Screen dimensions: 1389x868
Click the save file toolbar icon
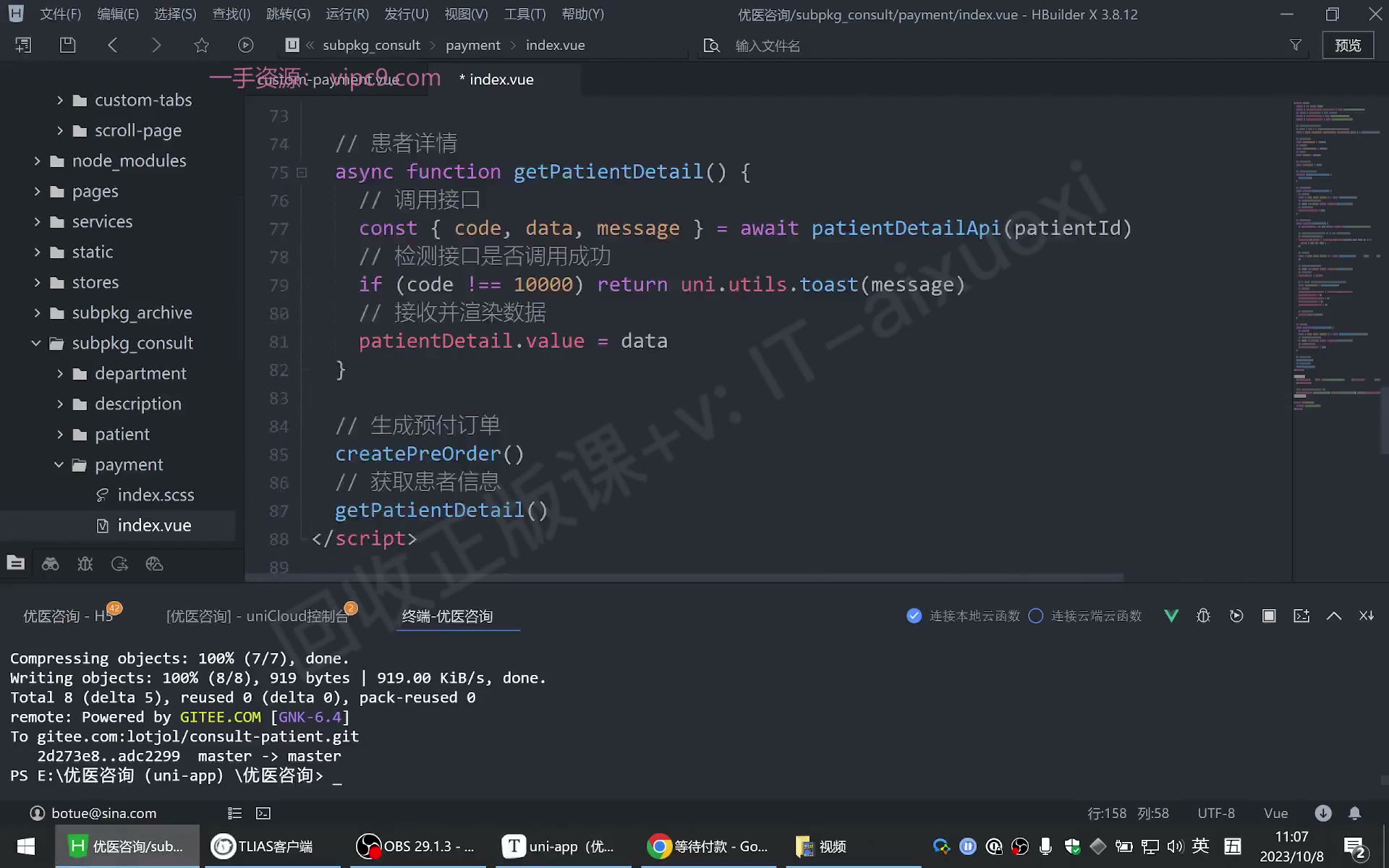pyautogui.click(x=67, y=45)
